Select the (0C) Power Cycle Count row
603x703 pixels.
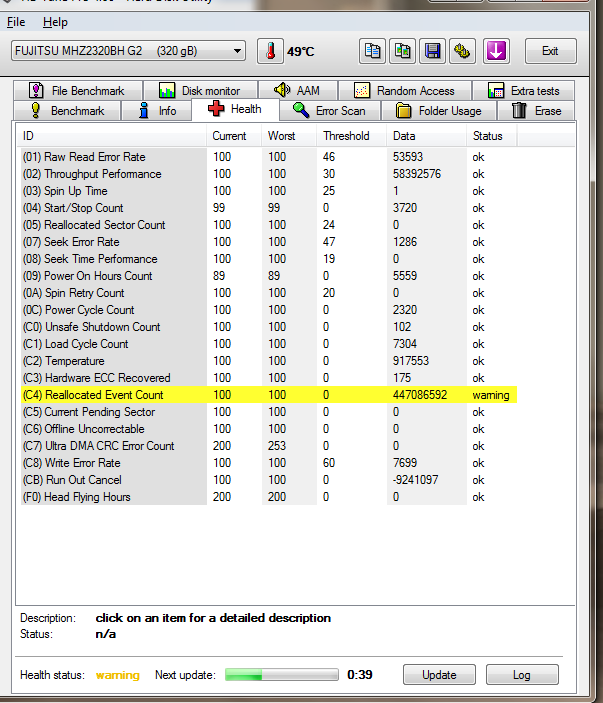click(269, 310)
